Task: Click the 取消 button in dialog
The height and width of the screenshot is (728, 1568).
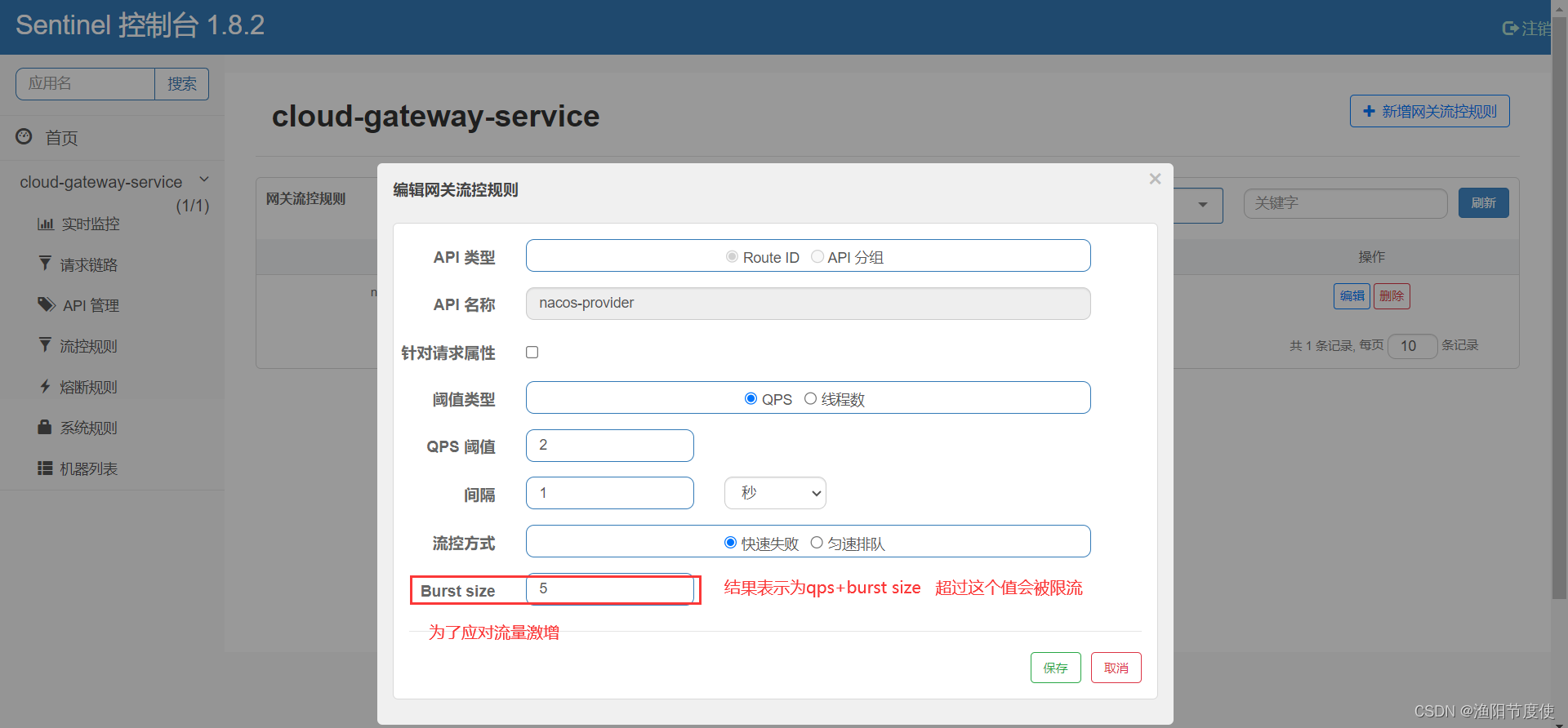Action: (x=1116, y=668)
